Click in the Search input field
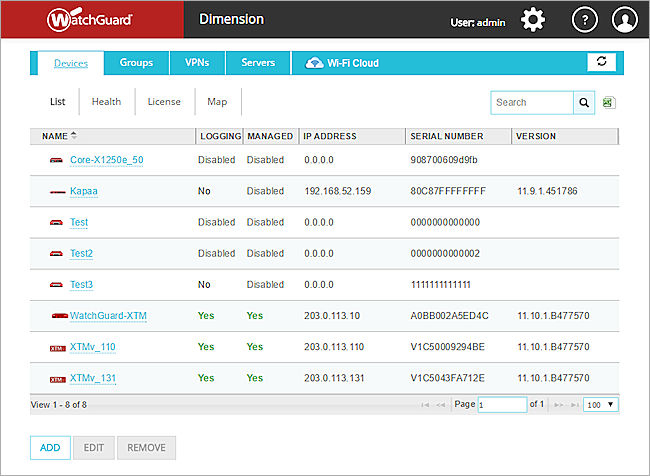Screen dimensions: 650x476 531,102
